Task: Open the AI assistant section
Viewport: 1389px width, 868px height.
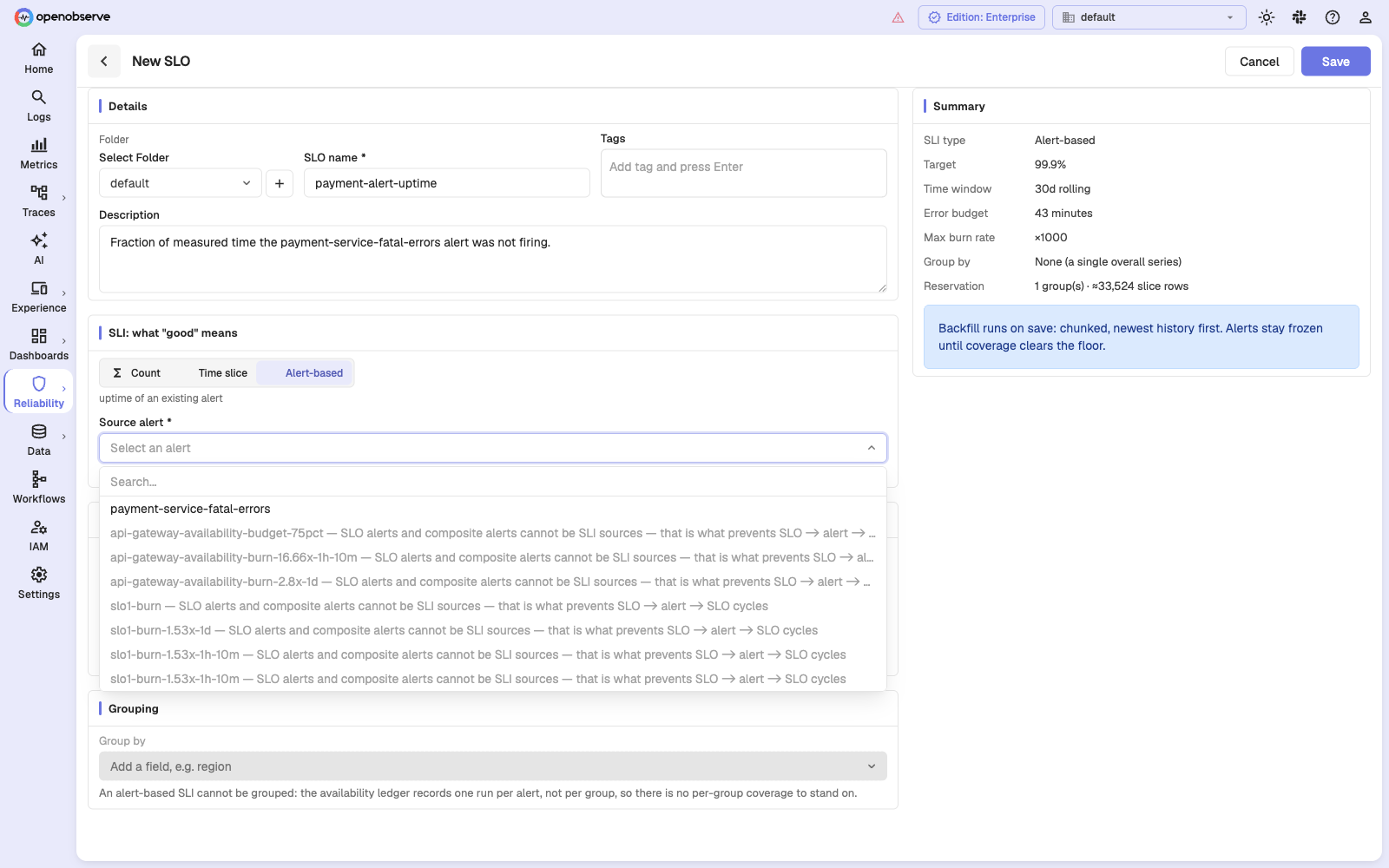Action: (38, 249)
